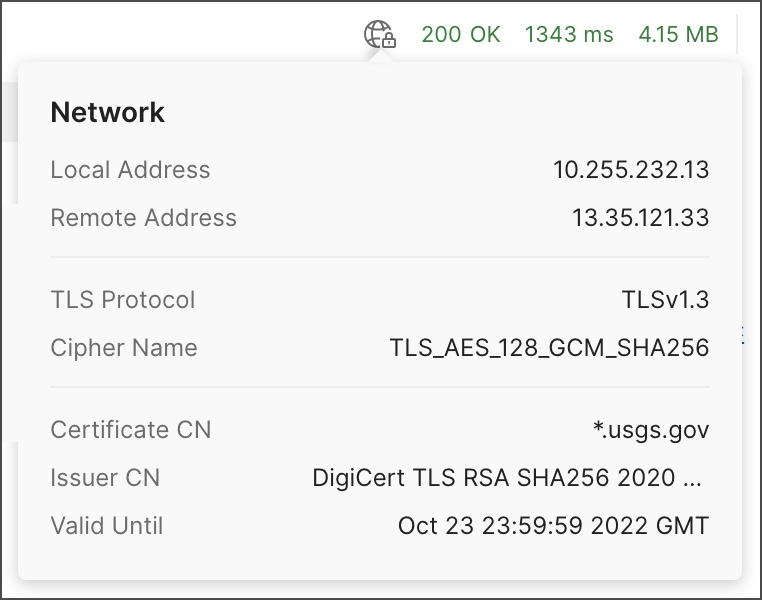Screen dimensions: 762x600
Task: Click the Cipher Name label
Action: (124, 348)
